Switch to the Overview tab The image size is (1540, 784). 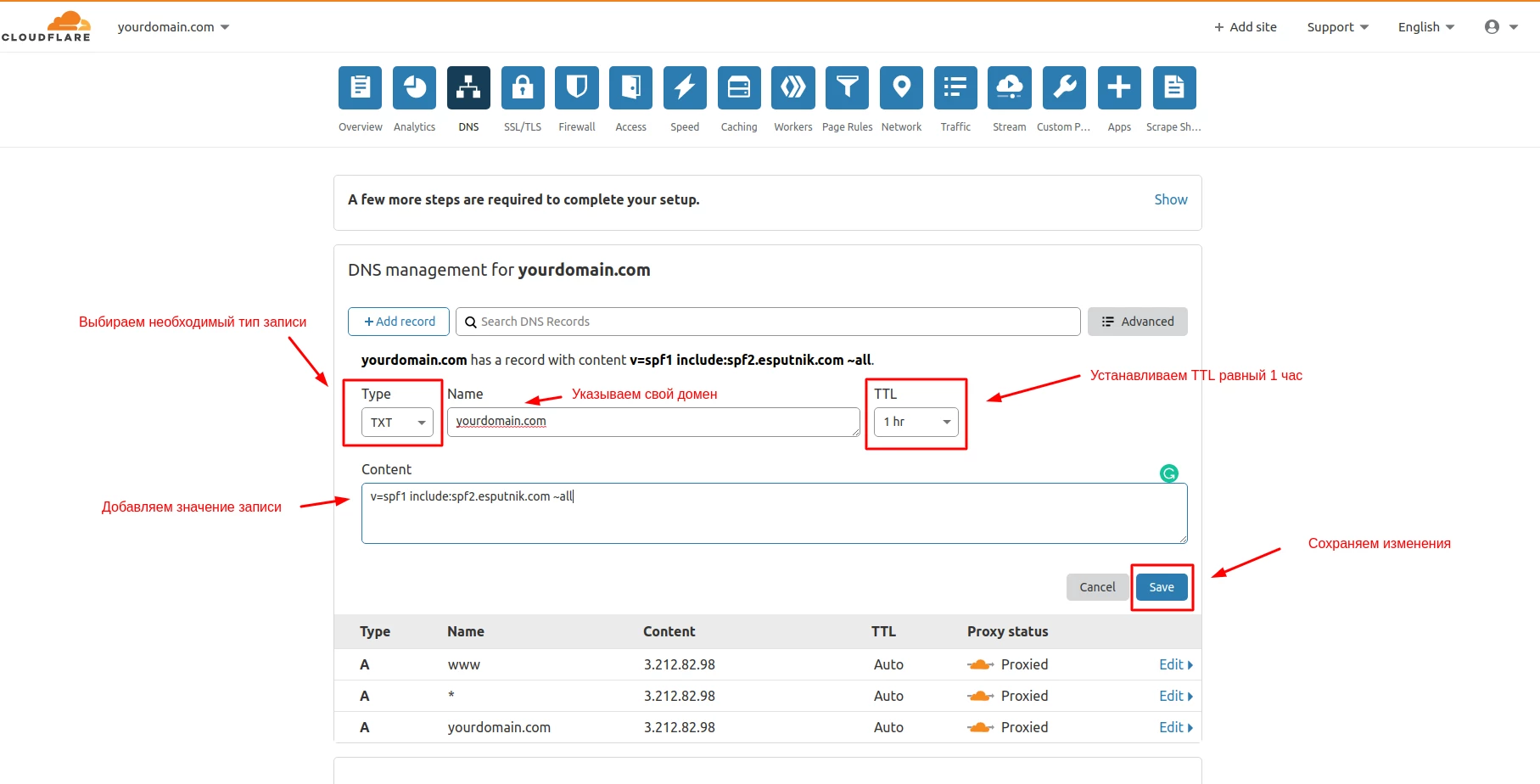pos(361,88)
